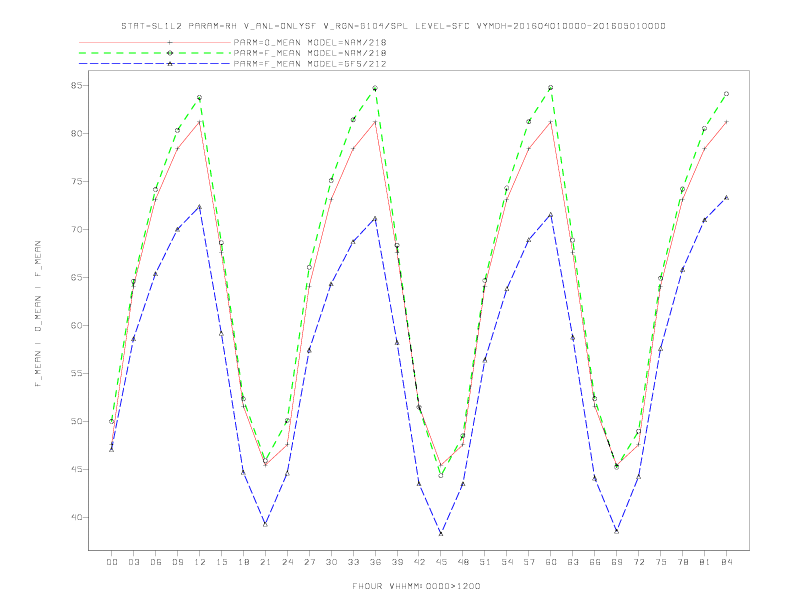Viewport: 792px width, 612px height.
Task: Click y-axis tick label 55
Action: click(77, 373)
